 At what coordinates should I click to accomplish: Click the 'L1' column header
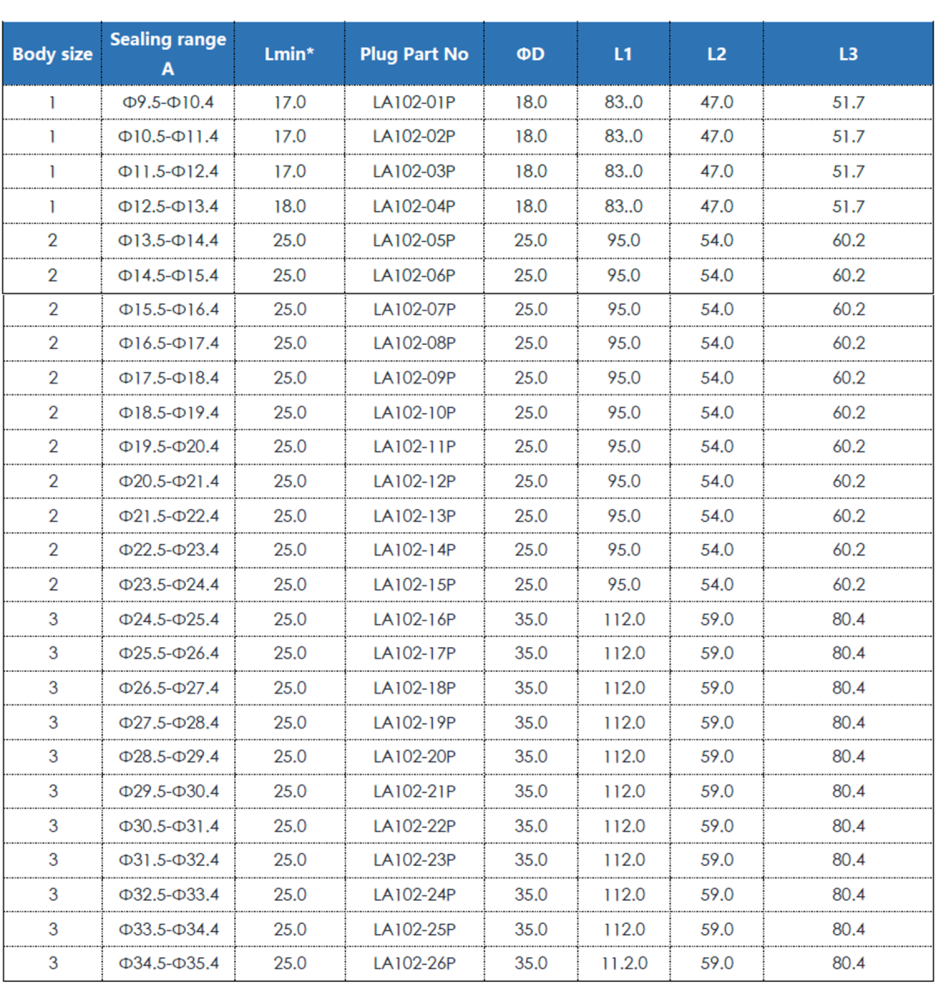(x=623, y=54)
